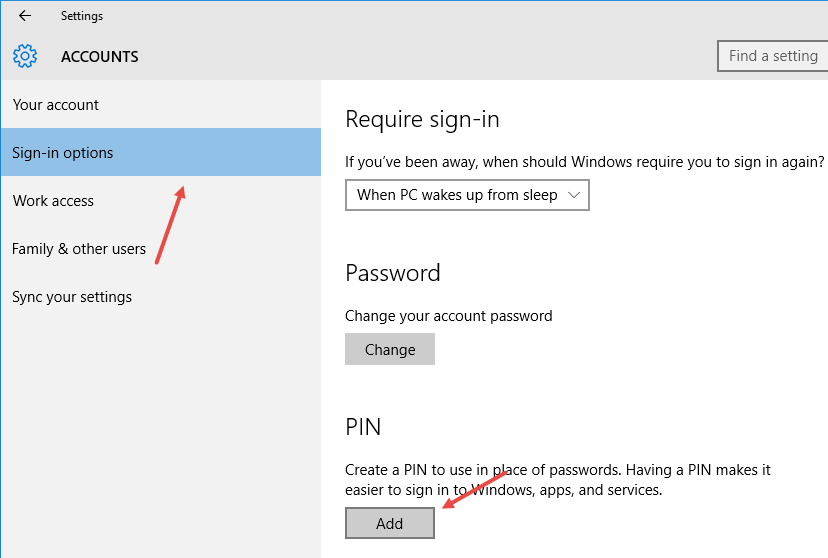Expand the When PC wakes up from sleep dropdown
This screenshot has height=558, width=828.
point(467,195)
